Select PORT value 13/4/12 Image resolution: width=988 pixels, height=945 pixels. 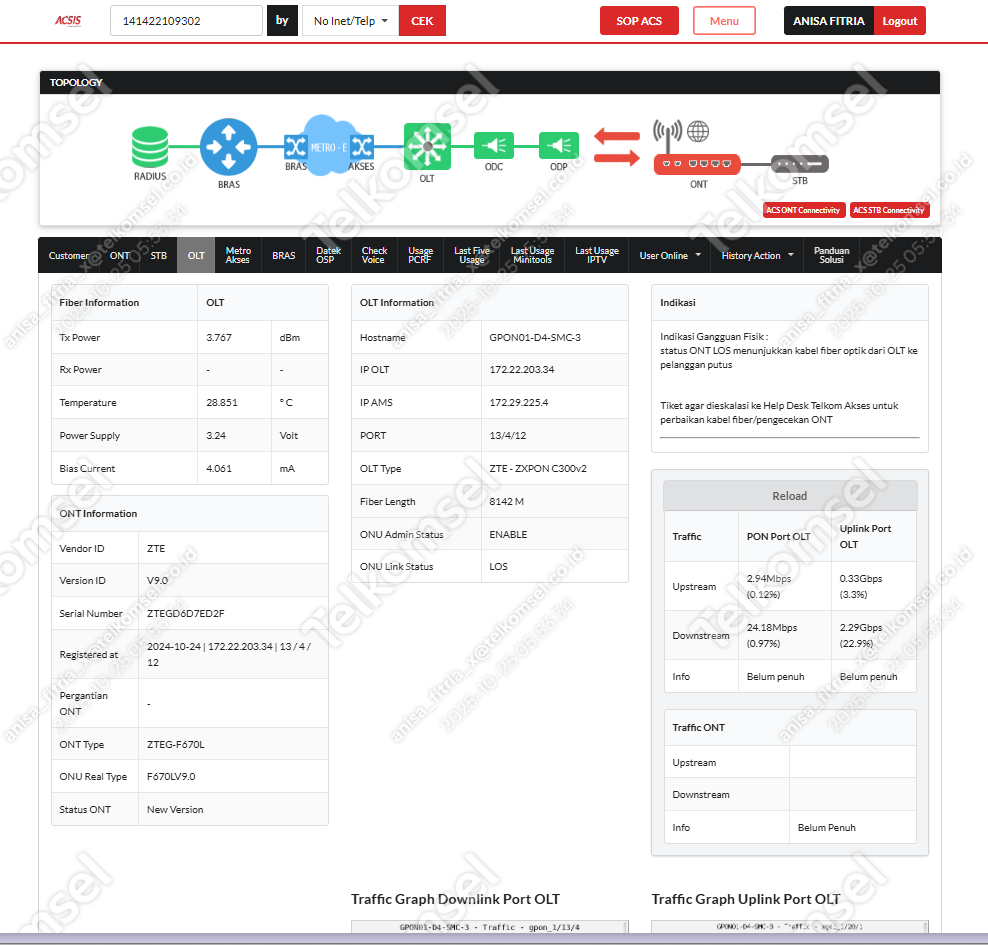[508, 435]
